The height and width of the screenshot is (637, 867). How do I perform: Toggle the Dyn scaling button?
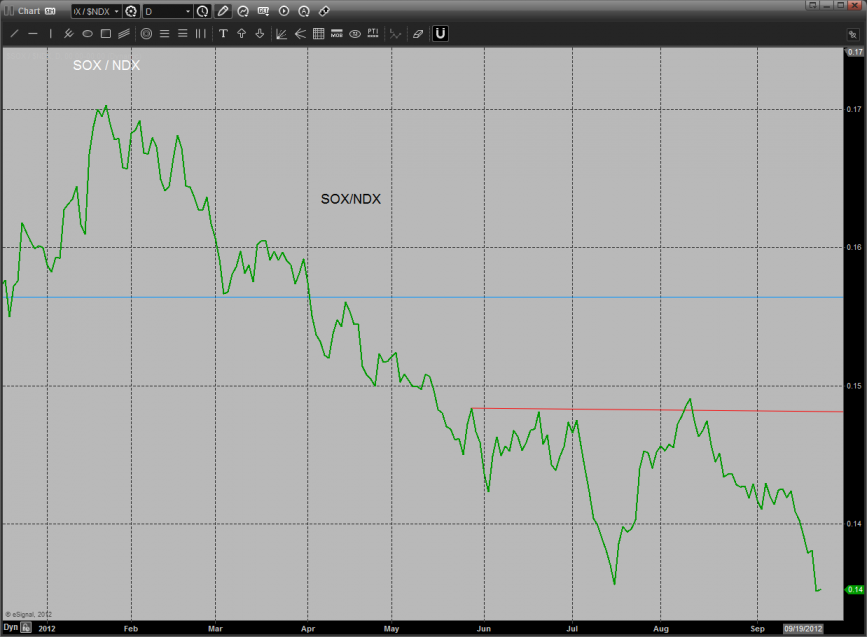(10, 627)
